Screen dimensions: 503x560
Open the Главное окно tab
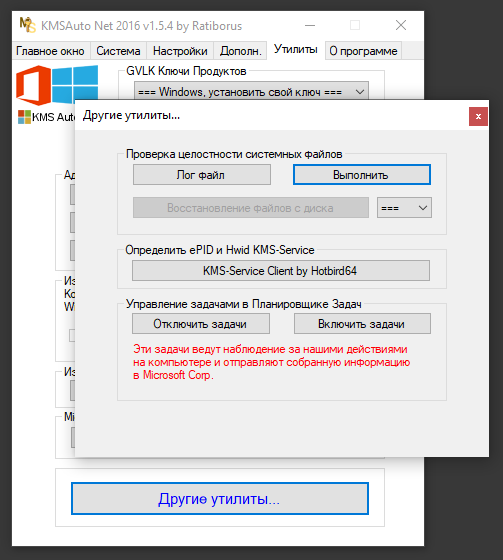[50, 51]
